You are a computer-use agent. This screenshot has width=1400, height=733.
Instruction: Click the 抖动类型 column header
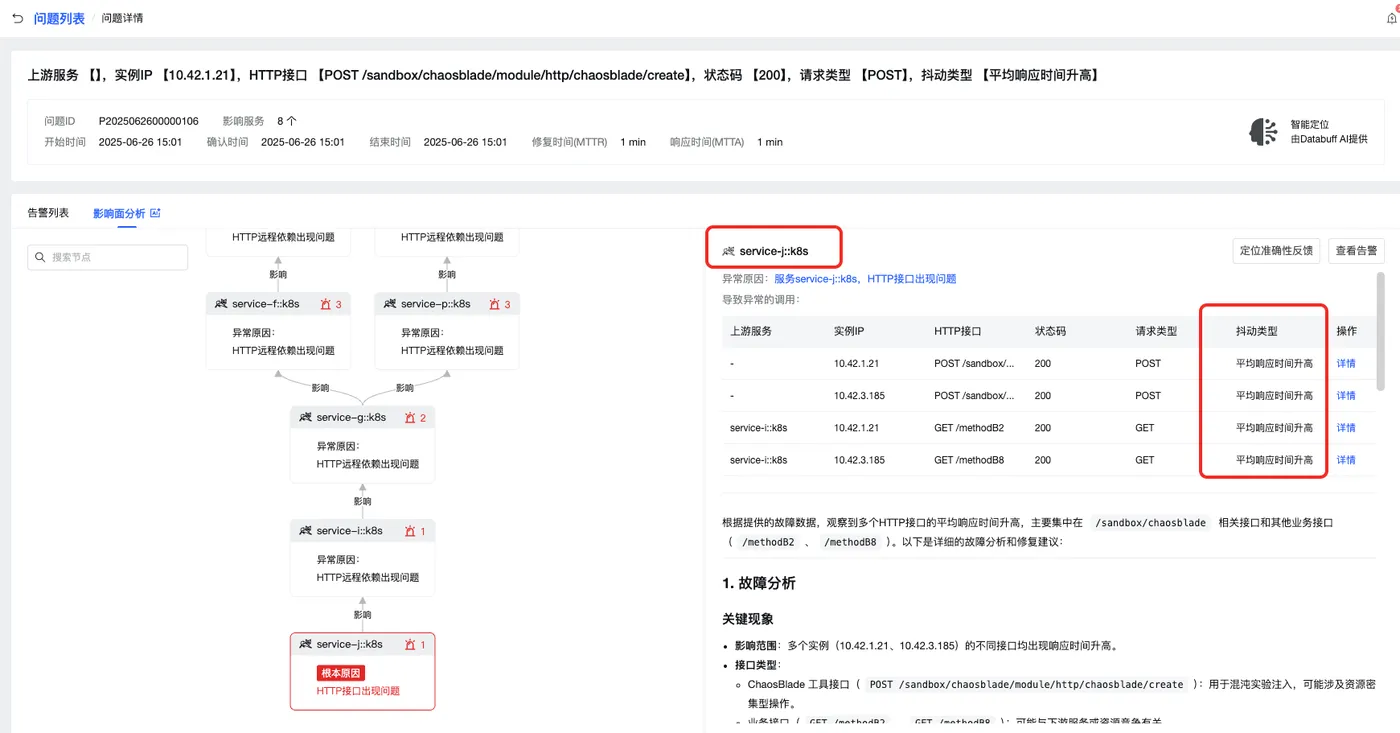coord(1257,331)
